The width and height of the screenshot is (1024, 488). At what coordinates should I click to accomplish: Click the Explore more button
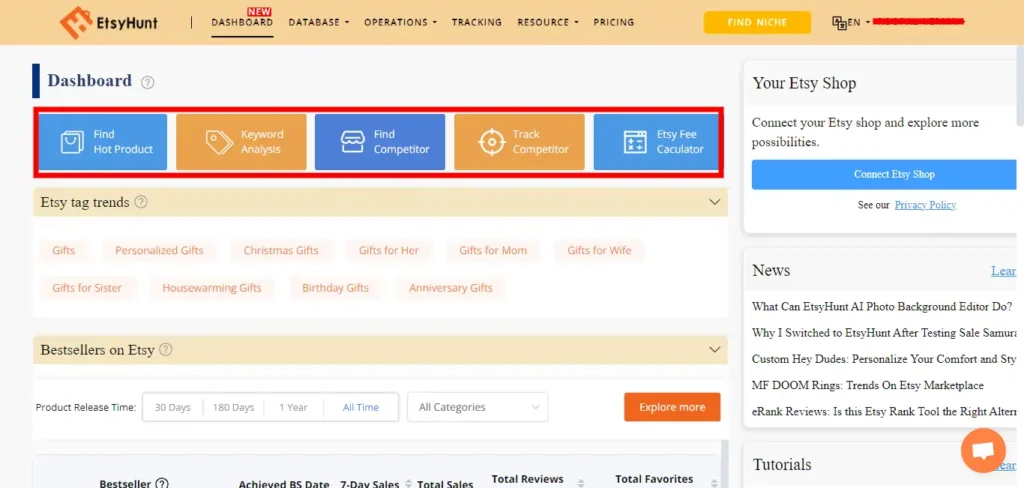click(672, 407)
